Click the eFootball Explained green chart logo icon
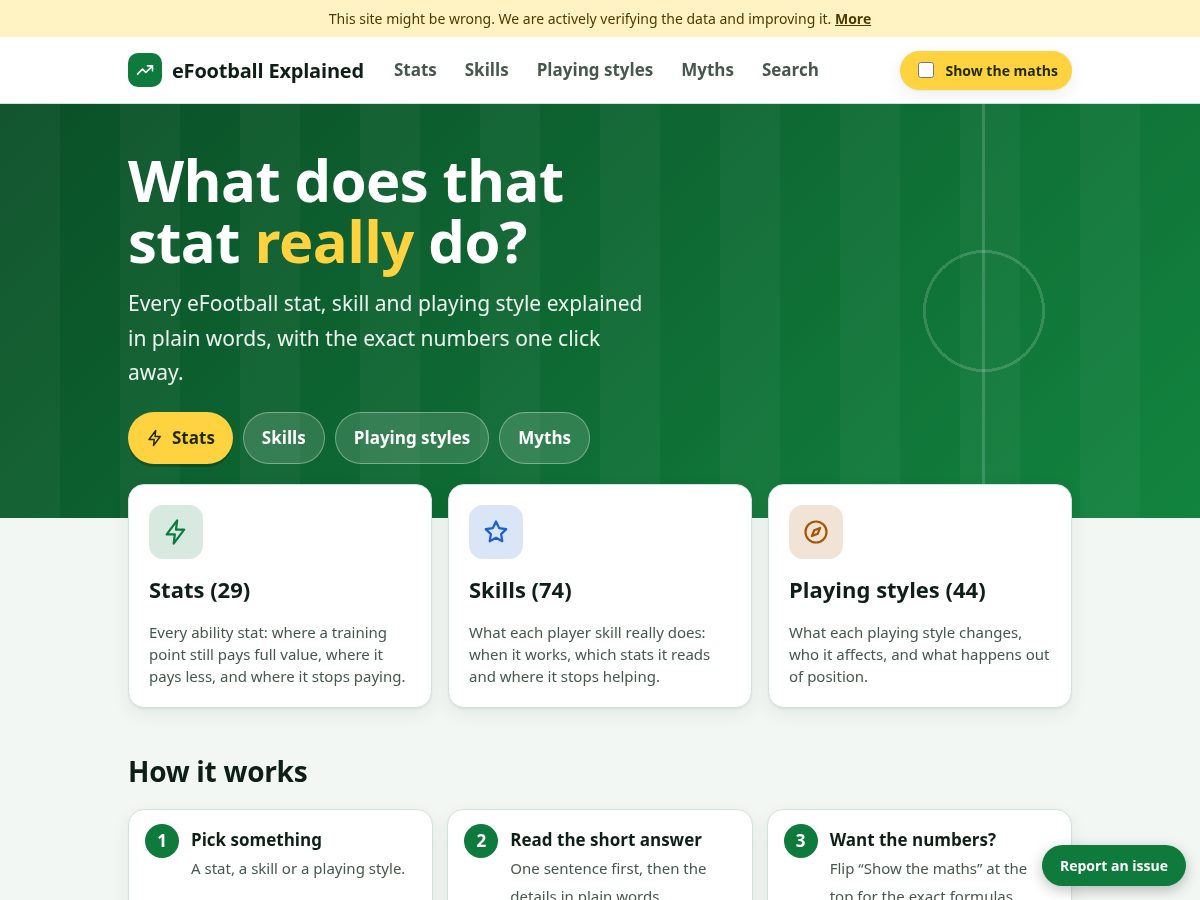Image resolution: width=1200 pixels, height=900 pixels. (x=145, y=70)
